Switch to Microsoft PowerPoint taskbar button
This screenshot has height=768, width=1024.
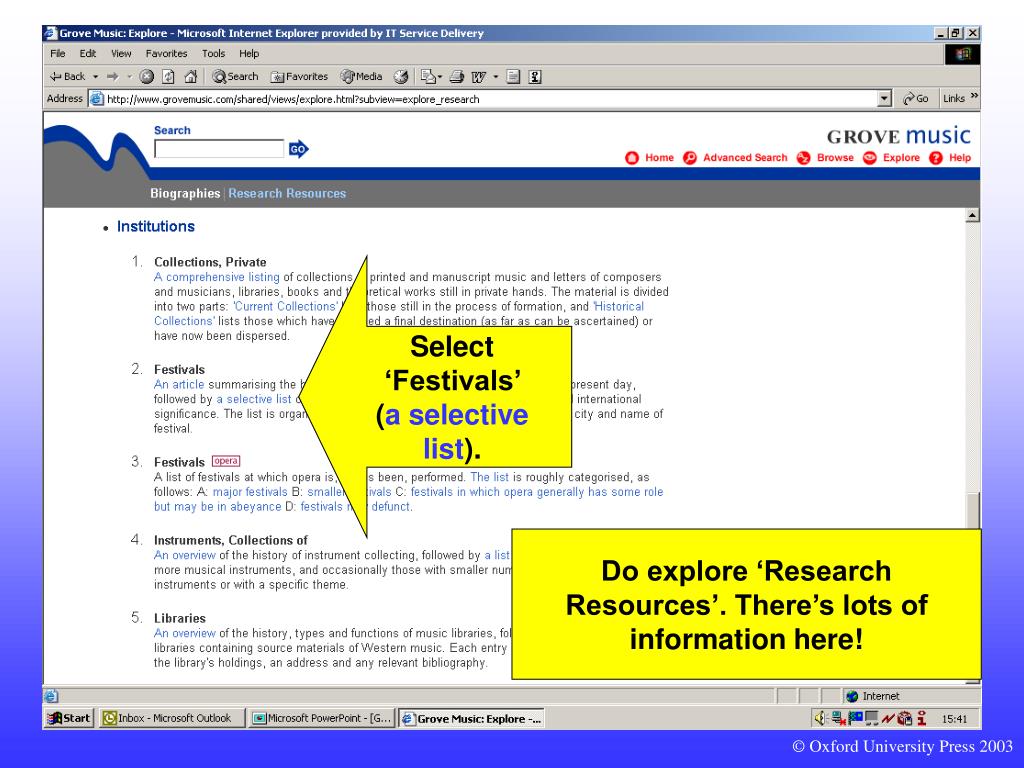click(322, 718)
